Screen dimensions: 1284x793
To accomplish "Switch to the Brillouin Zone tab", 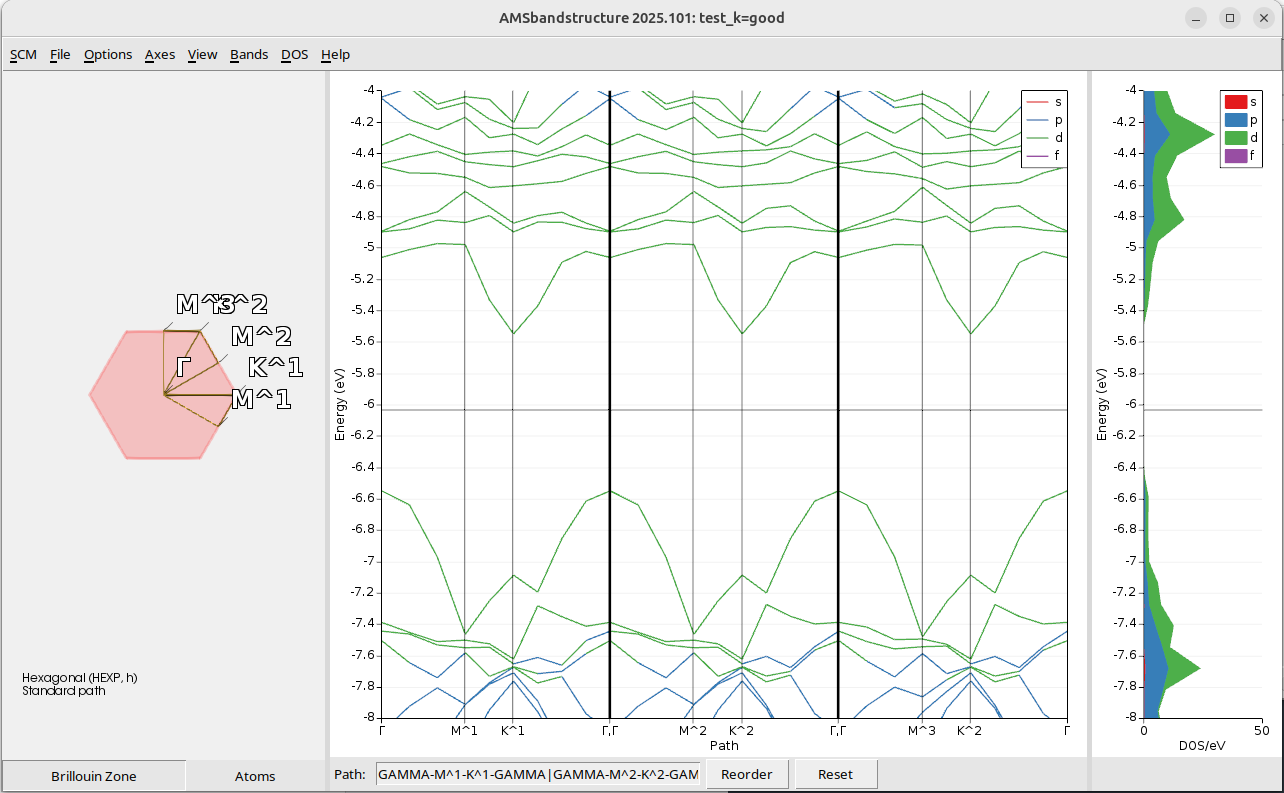I will [94, 775].
